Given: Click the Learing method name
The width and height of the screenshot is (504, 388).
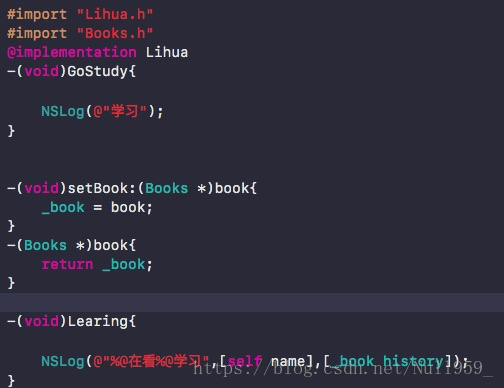Looking at the screenshot, I should click(97, 321).
